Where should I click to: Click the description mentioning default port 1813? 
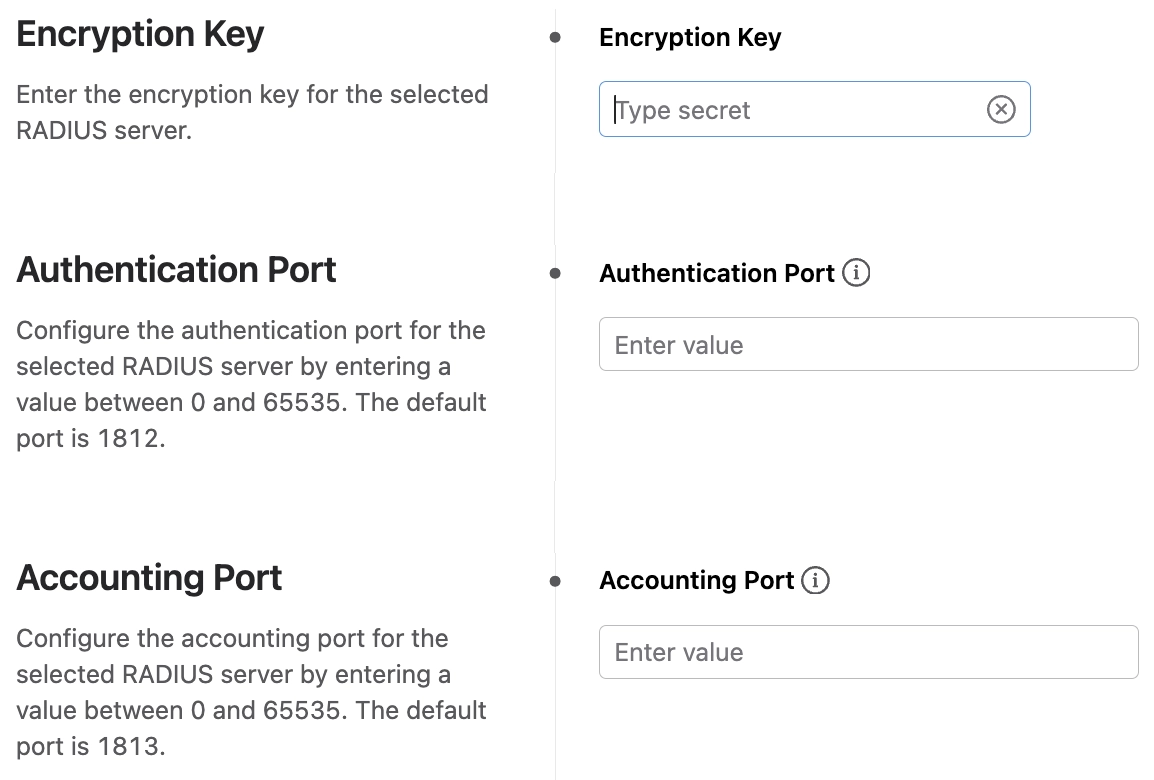click(x=252, y=692)
